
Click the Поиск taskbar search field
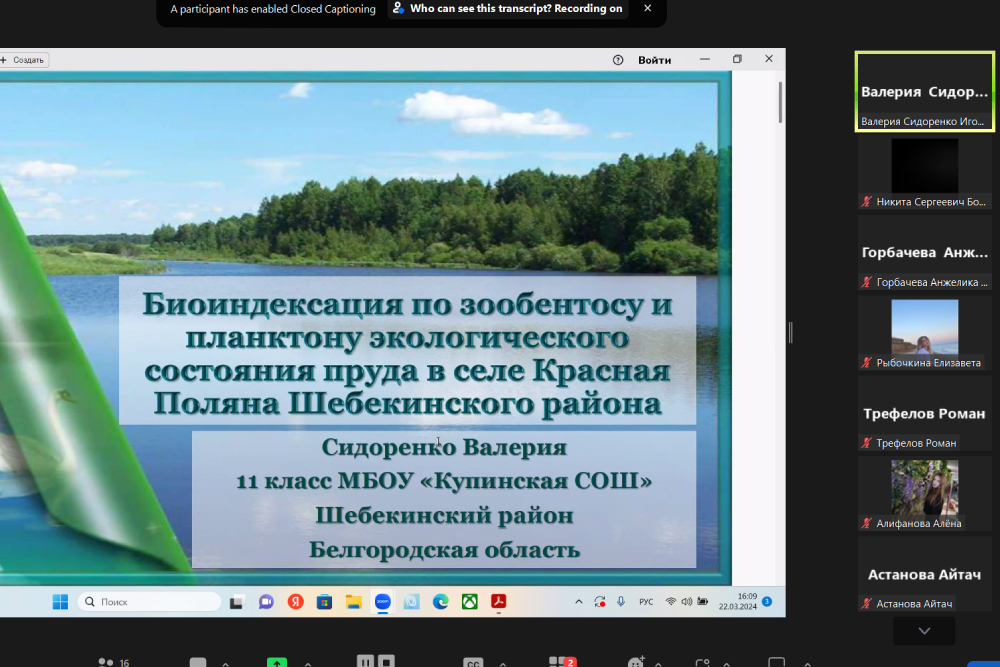point(150,602)
